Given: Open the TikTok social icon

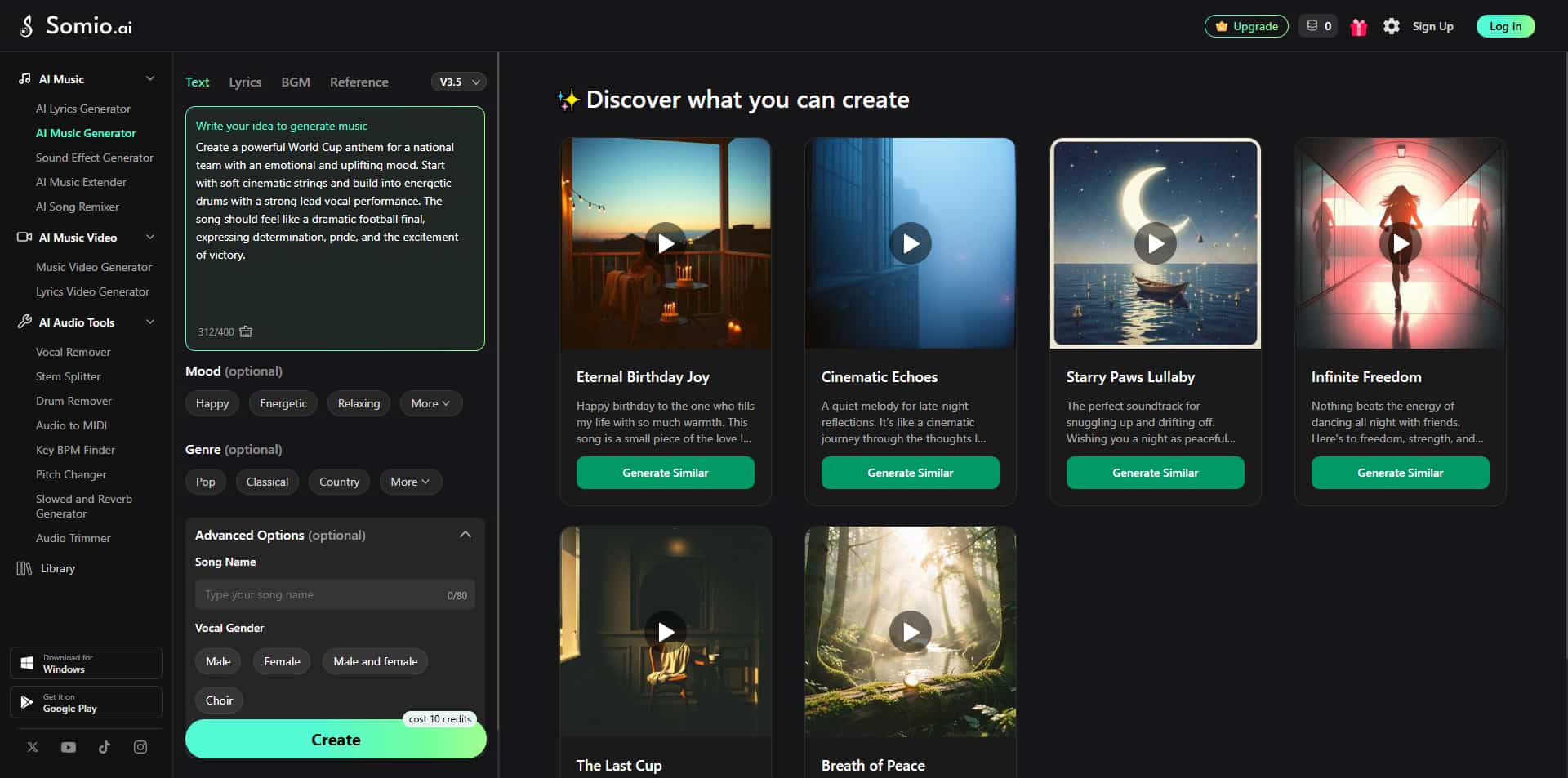Looking at the screenshot, I should tap(105, 747).
